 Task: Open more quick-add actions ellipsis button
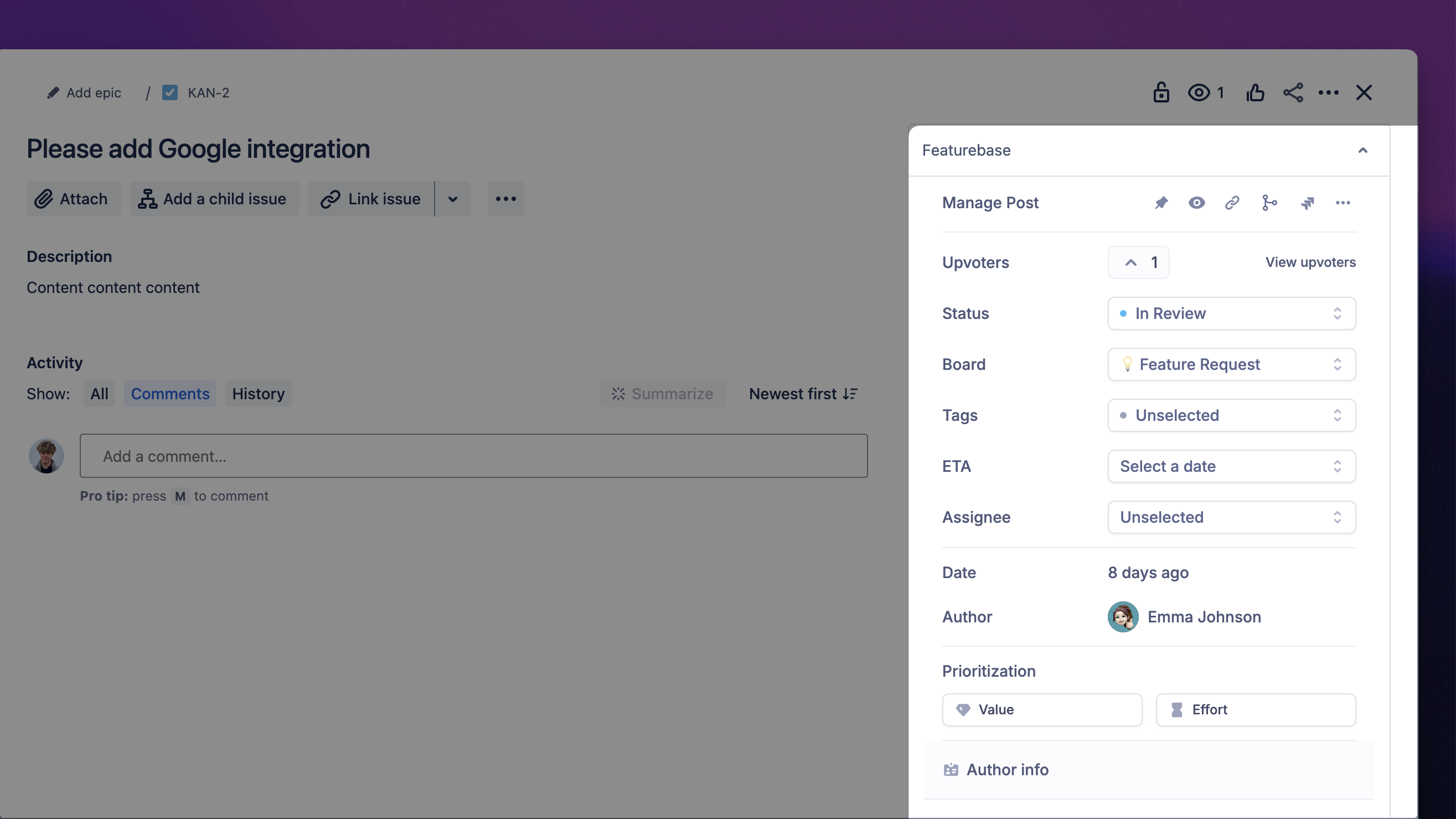pyautogui.click(x=505, y=198)
